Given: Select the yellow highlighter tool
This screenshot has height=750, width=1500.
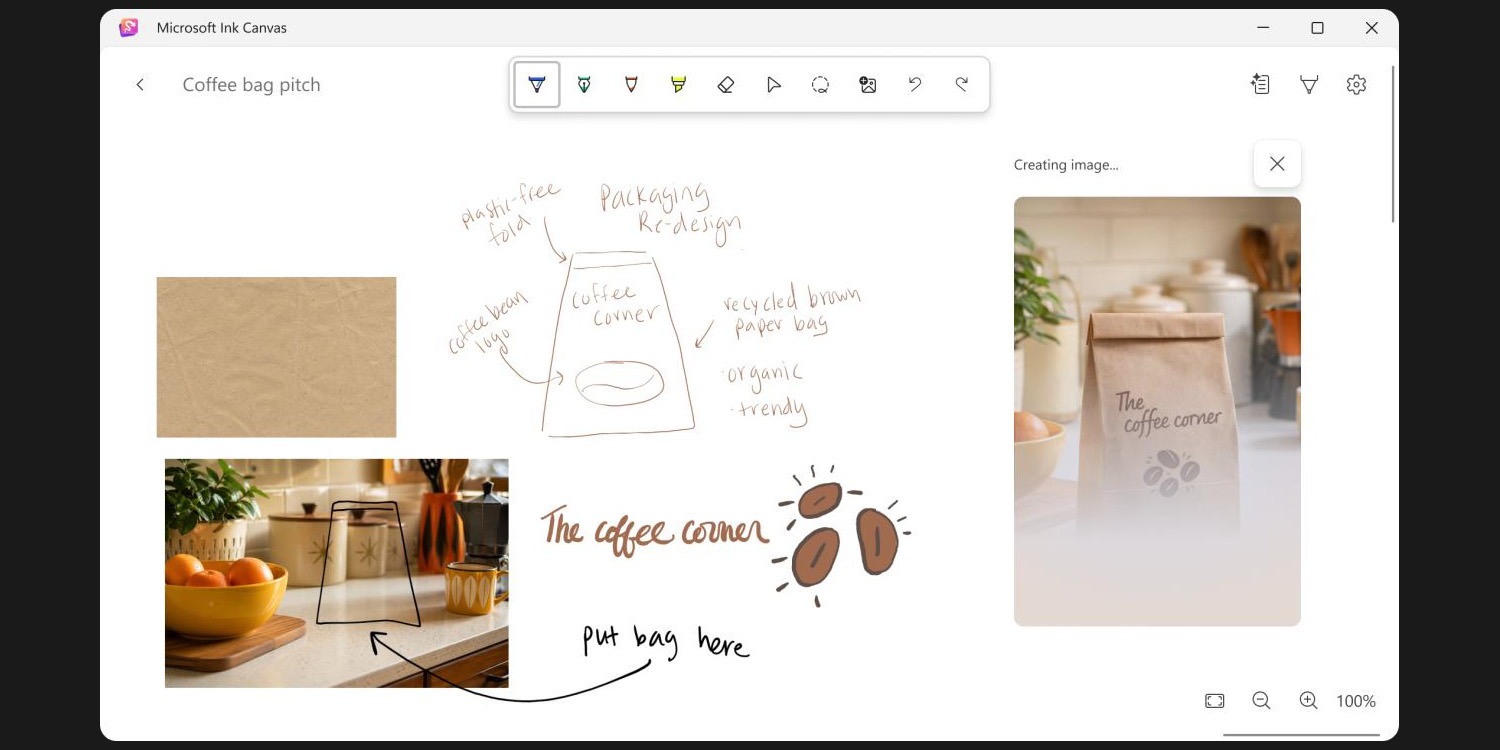Looking at the screenshot, I should click(678, 85).
